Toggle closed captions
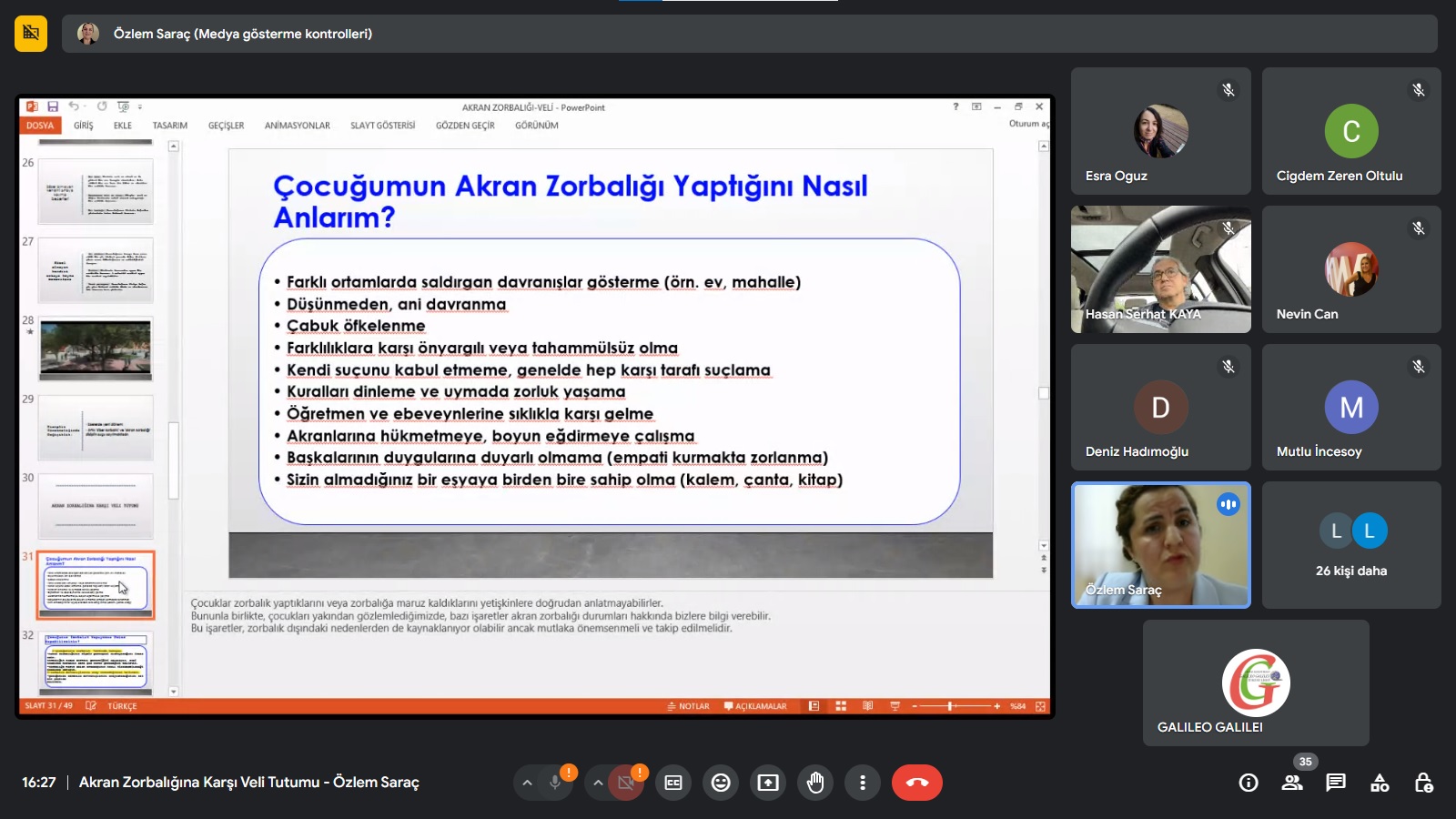Image resolution: width=1456 pixels, height=819 pixels. (673, 783)
